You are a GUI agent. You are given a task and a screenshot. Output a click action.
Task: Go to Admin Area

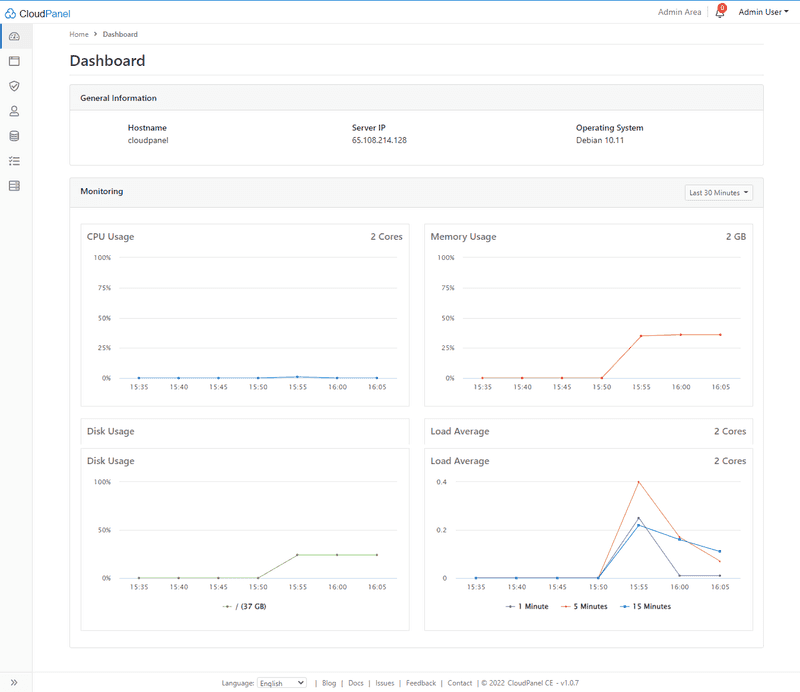coord(679,13)
